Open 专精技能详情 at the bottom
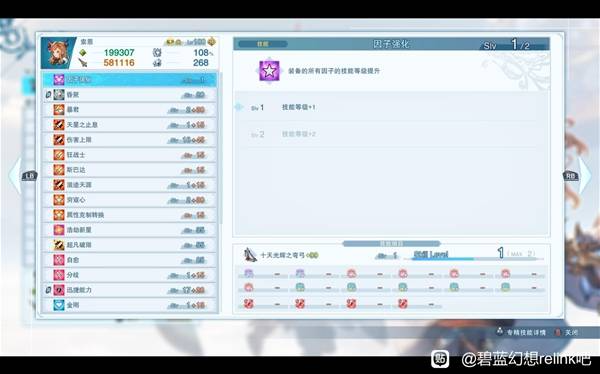Screen dimensions: 600x374 (x=526, y=333)
